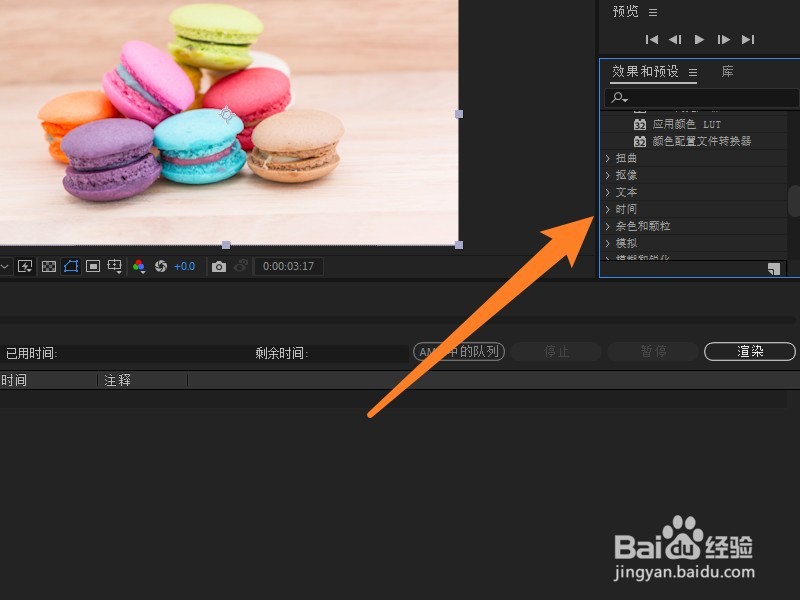Screen dimensions: 800x600
Task: Open the 效果和预设 panel menu icon
Action: click(693, 72)
